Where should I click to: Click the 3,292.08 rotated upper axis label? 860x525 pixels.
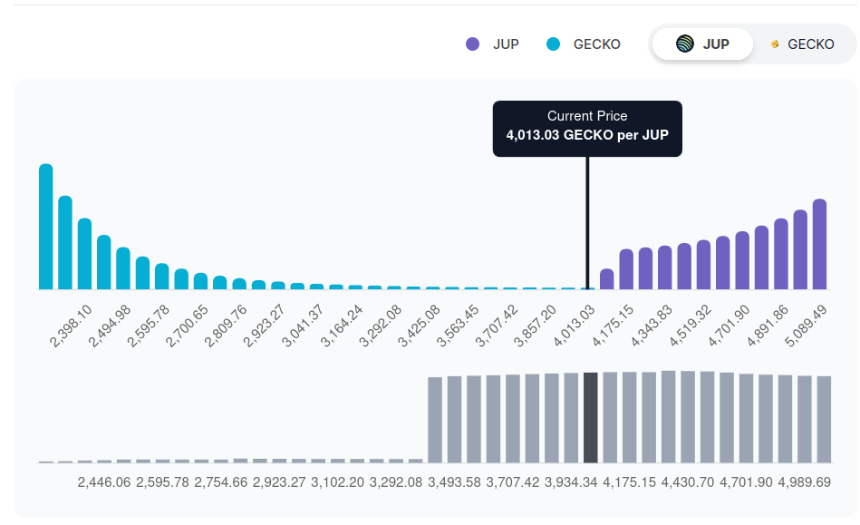pos(380,326)
